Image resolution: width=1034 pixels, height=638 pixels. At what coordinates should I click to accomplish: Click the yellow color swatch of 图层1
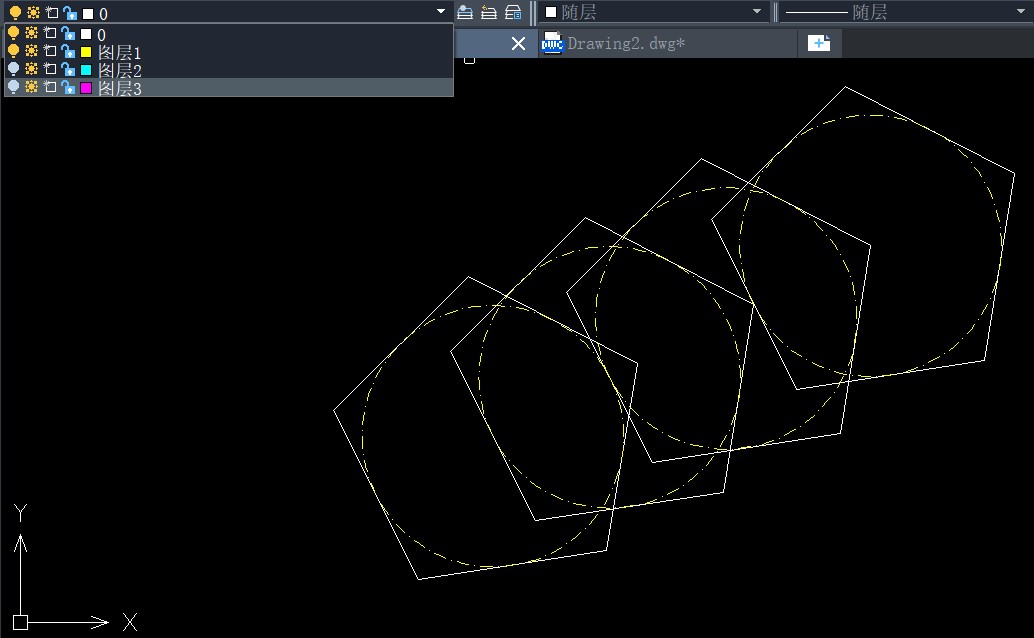[86, 51]
